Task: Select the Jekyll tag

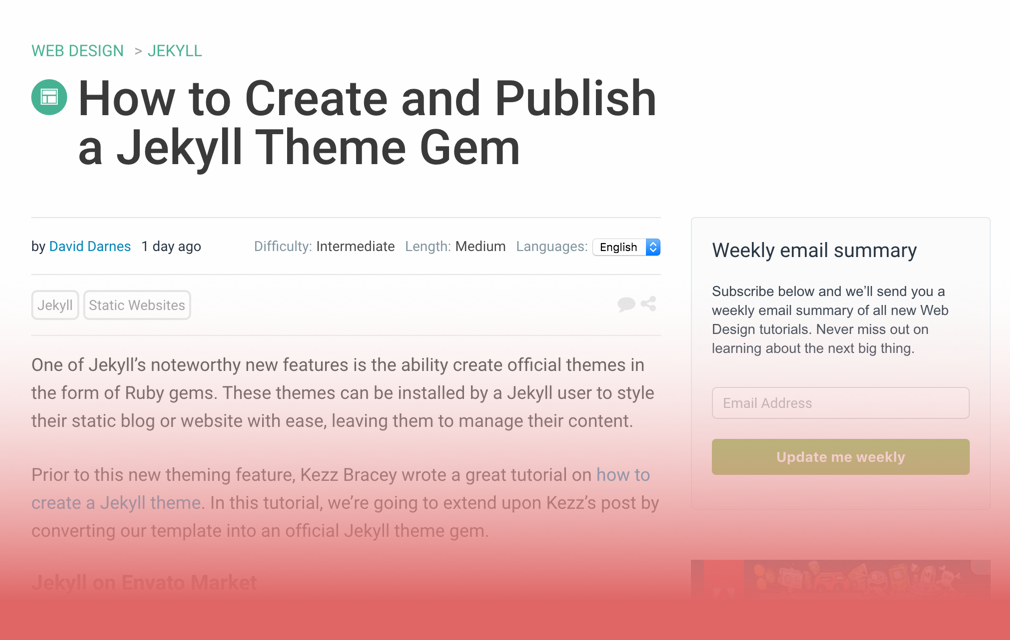Action: tap(55, 305)
